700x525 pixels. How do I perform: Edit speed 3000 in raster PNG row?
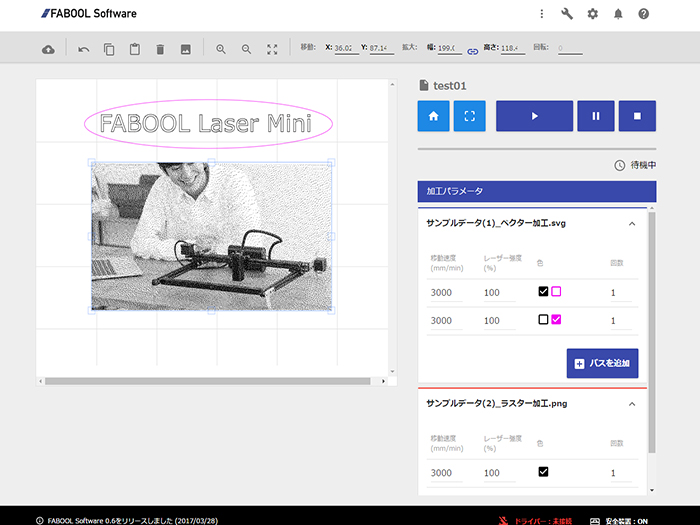click(446, 473)
